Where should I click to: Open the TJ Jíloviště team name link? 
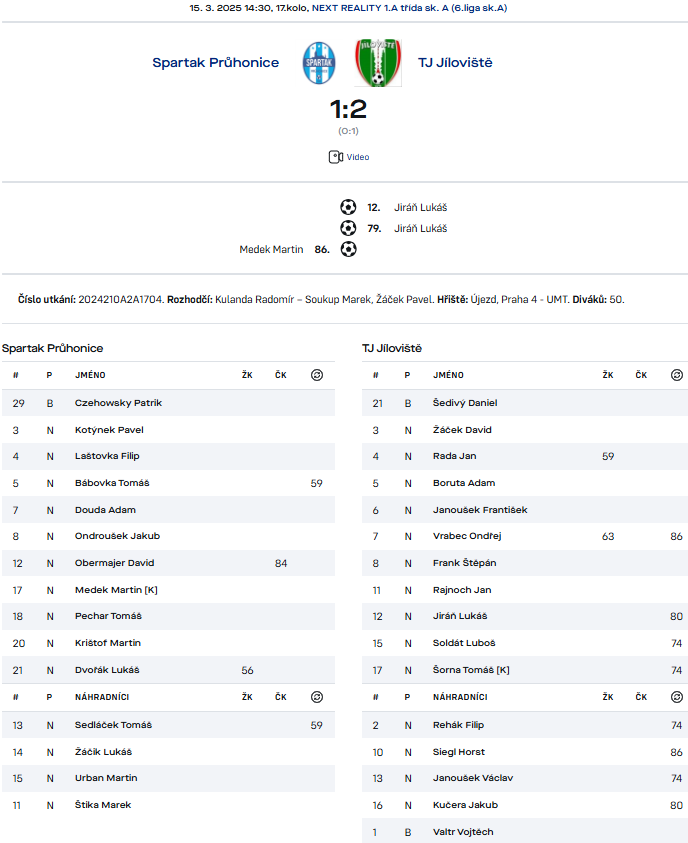click(x=455, y=62)
